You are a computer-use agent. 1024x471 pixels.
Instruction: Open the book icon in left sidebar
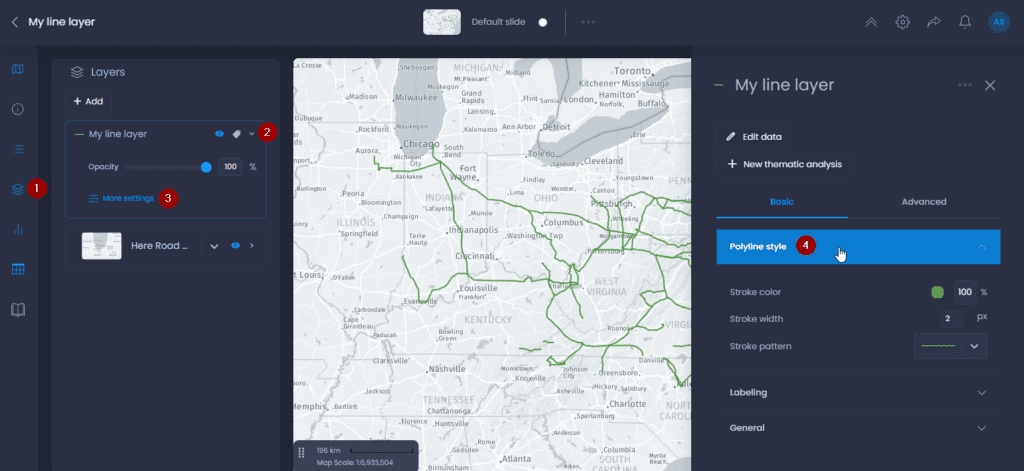[x=18, y=310]
